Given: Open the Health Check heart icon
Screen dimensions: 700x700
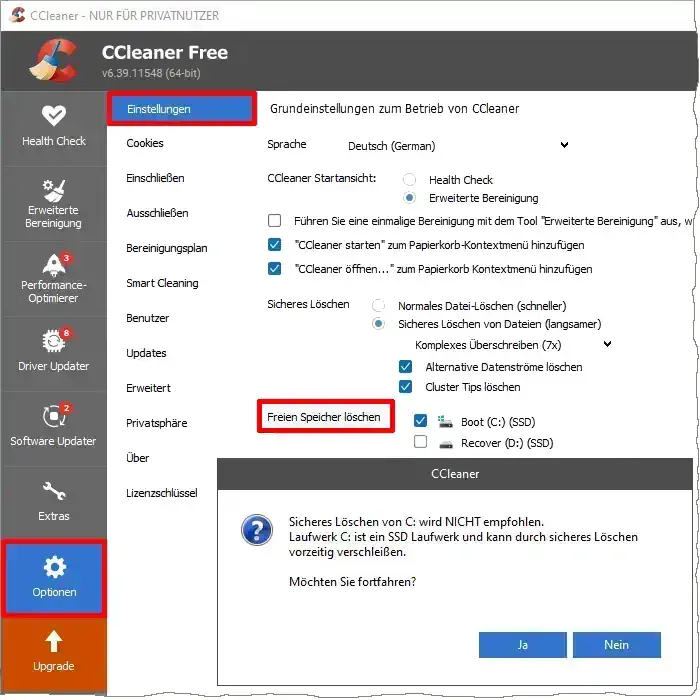Looking at the screenshot, I should 54,116.
